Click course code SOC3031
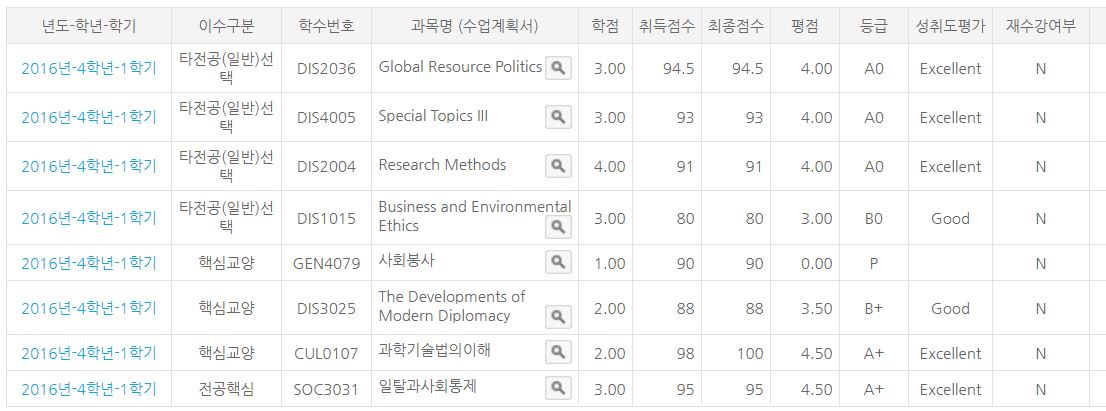Viewport: 1106px width, 411px height. click(327, 389)
